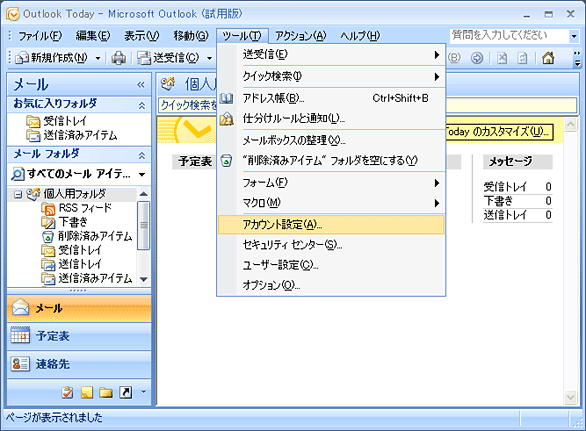Open the アクション menu
This screenshot has width=586, height=431.
301,36
